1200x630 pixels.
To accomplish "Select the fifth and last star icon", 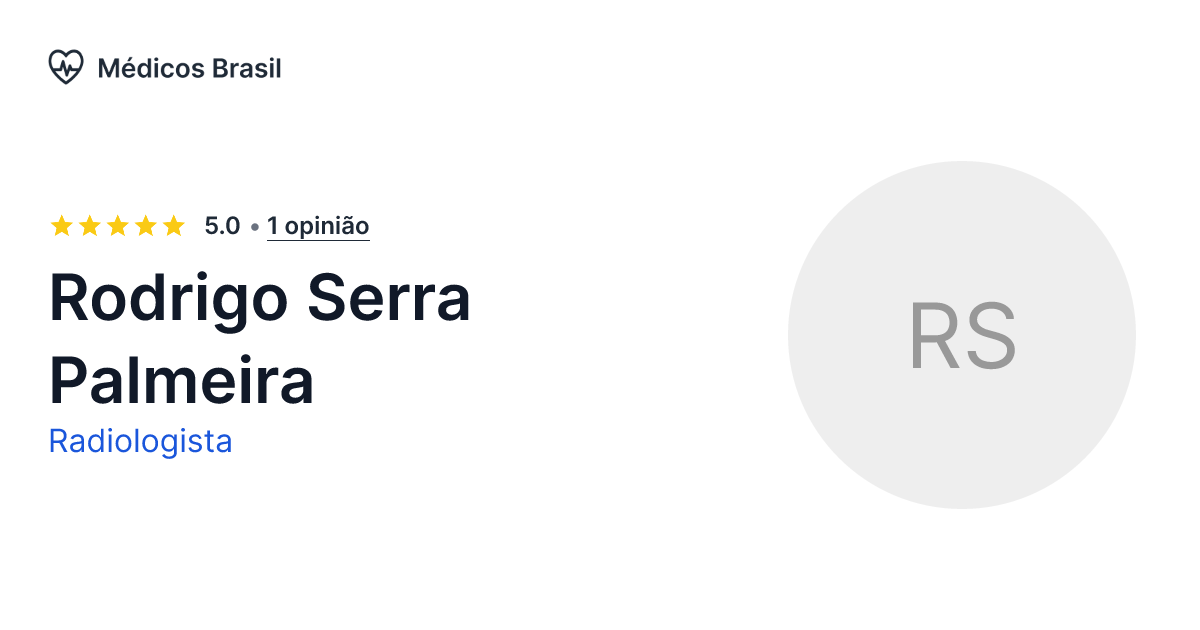I will coord(174,225).
